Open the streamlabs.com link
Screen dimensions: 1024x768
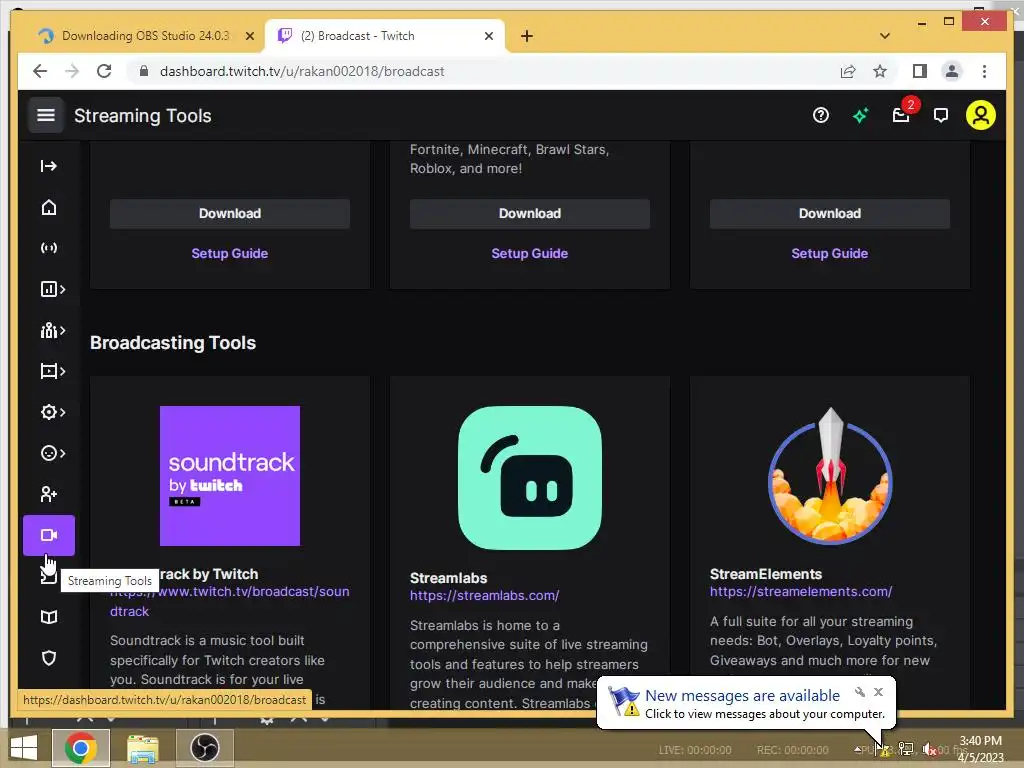click(x=485, y=596)
